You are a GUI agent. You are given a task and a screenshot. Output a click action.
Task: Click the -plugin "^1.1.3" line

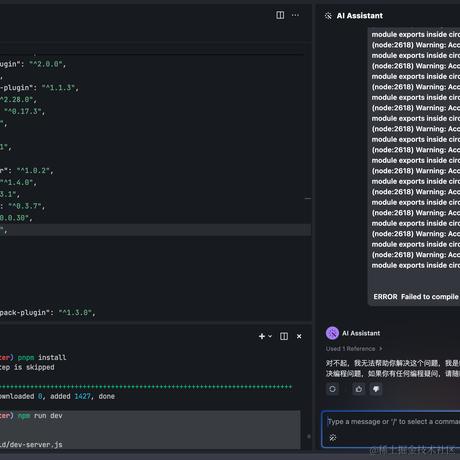coord(39,88)
